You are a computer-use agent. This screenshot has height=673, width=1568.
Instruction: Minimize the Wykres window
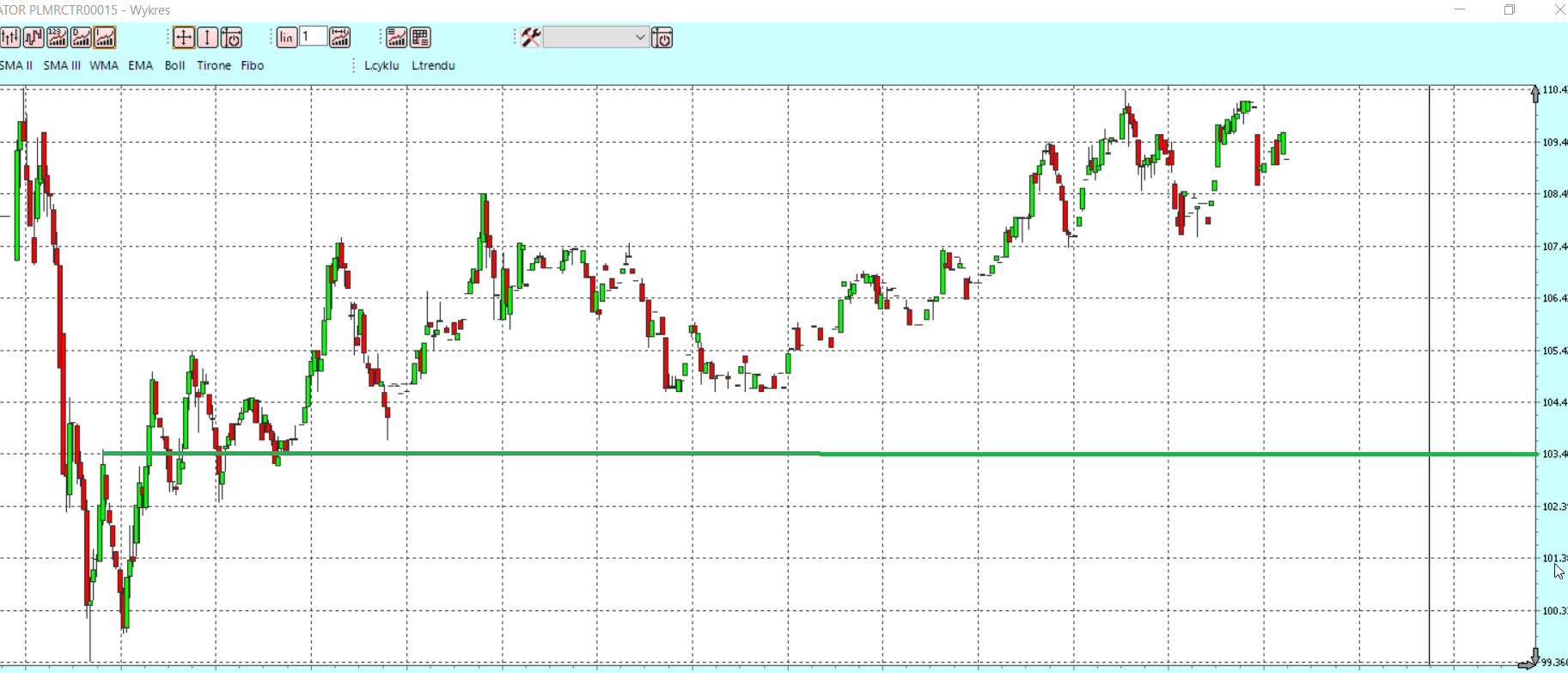(1460, 9)
